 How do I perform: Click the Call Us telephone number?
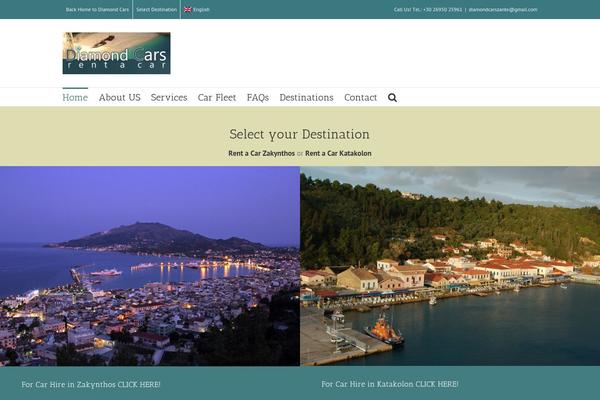pyautogui.click(x=428, y=10)
